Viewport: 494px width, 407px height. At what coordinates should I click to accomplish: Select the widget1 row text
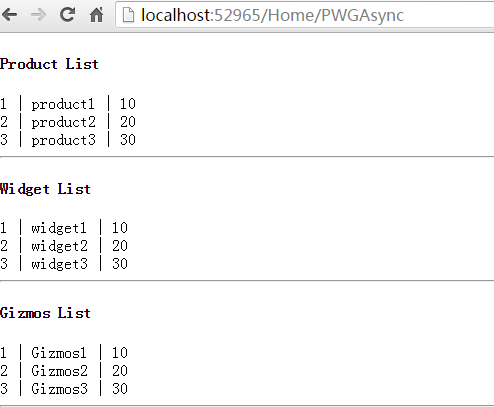[64, 228]
